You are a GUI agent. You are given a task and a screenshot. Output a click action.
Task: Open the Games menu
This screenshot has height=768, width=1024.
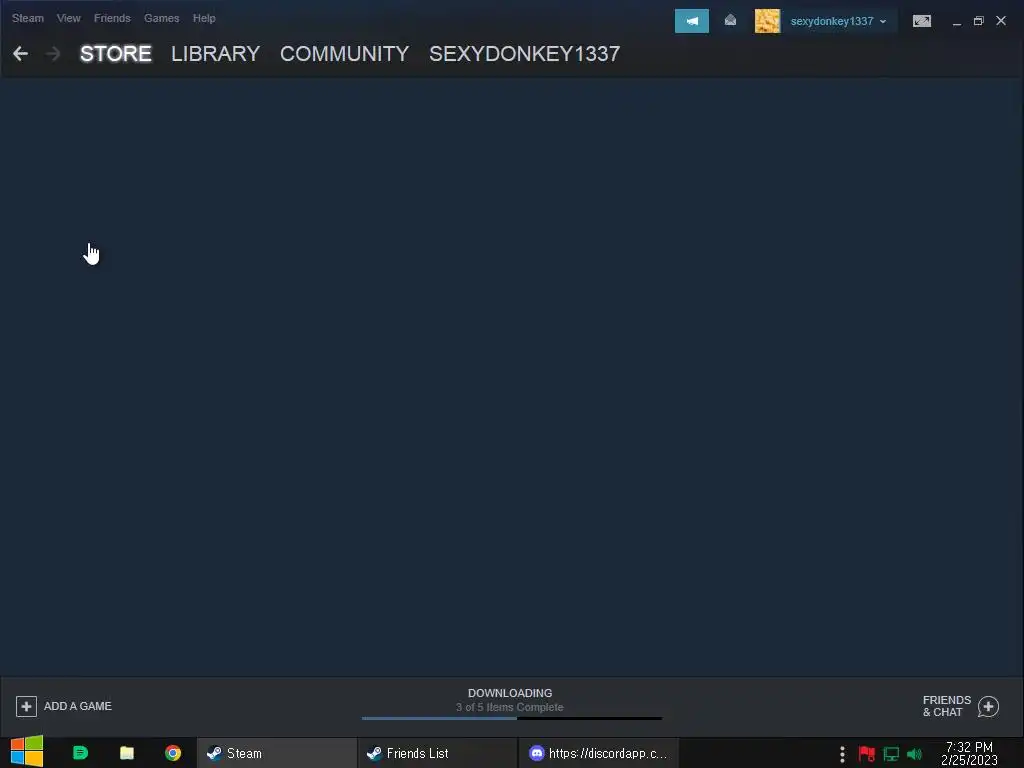coord(161,18)
